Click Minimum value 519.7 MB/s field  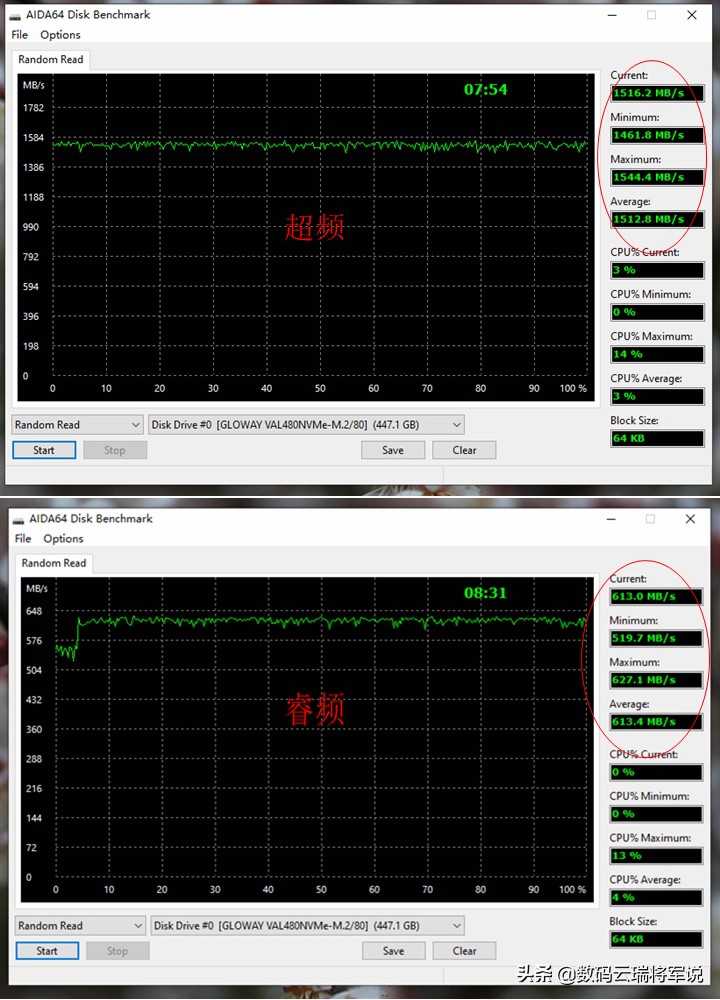[656, 638]
